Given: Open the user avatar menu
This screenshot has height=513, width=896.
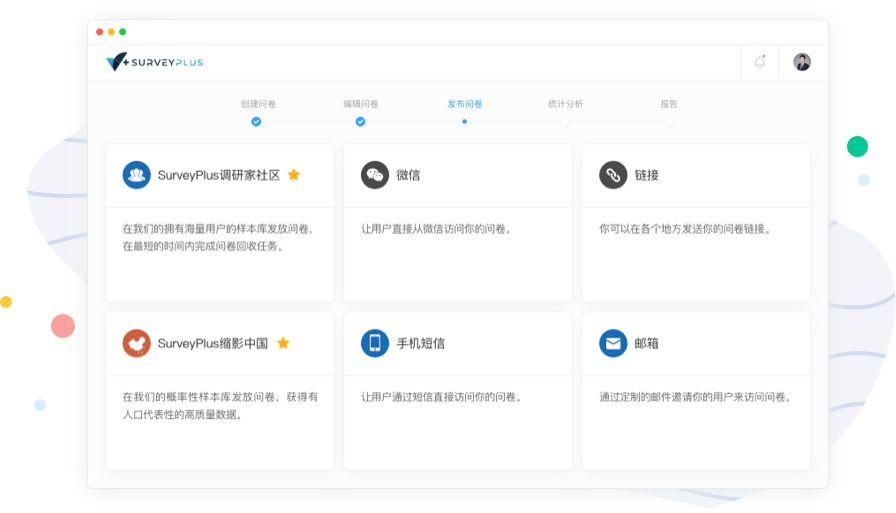Looking at the screenshot, I should [x=802, y=62].
